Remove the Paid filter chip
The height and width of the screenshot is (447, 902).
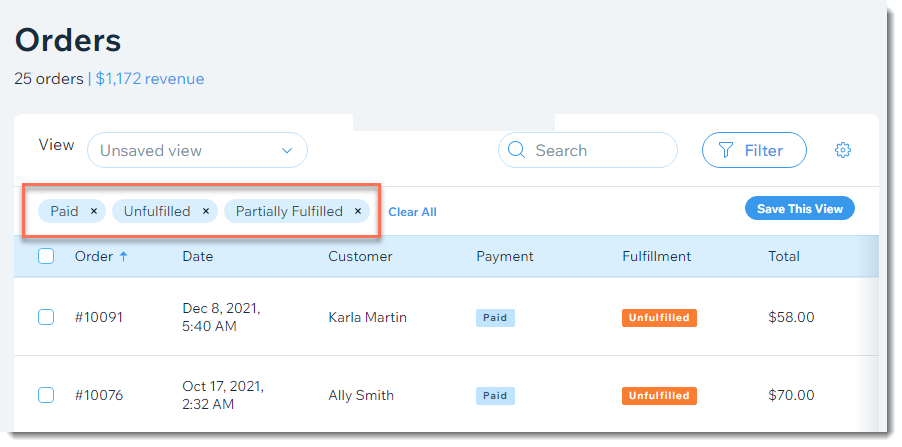pyautogui.click(x=94, y=211)
